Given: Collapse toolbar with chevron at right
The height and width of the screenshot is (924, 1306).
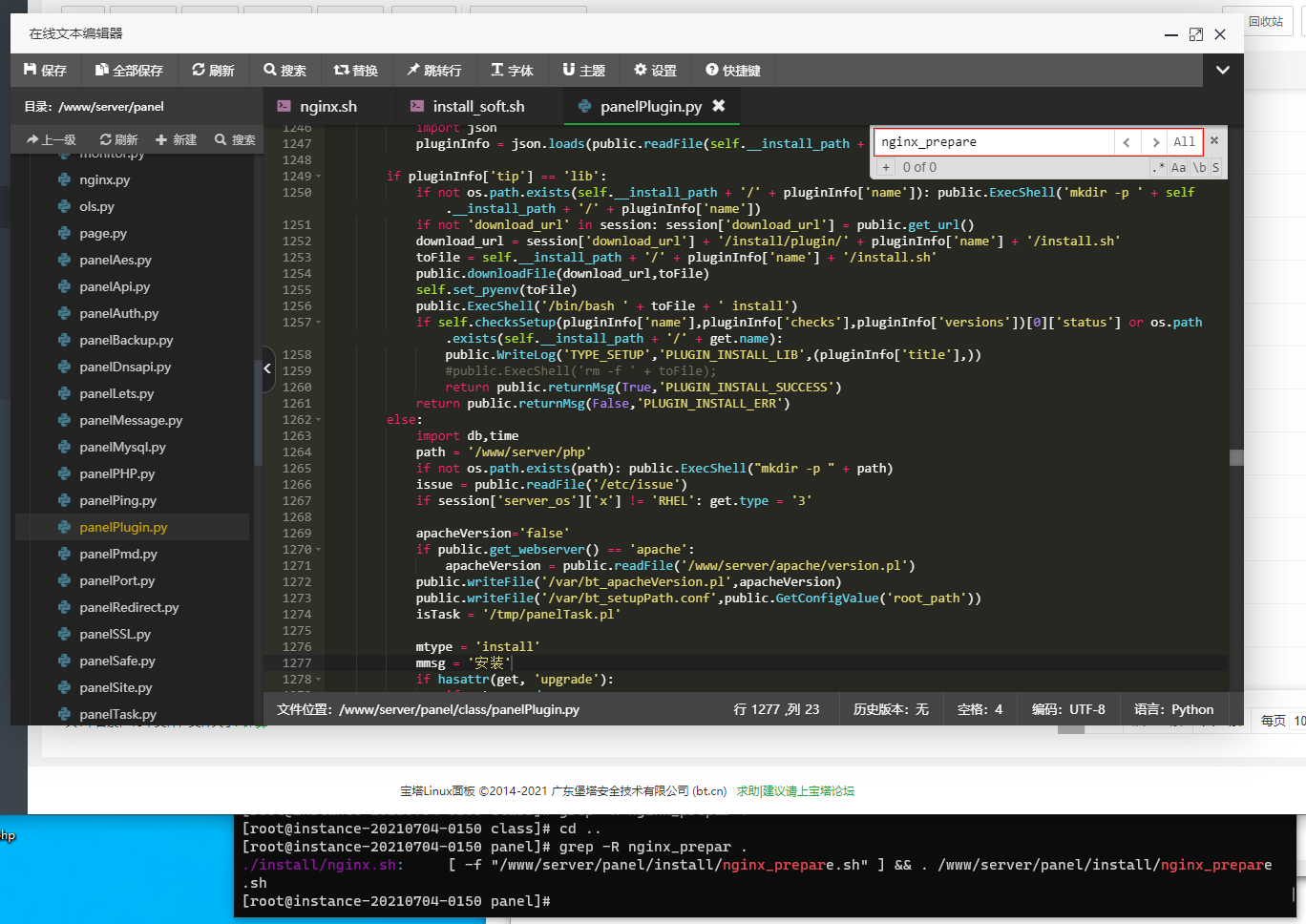Looking at the screenshot, I should 1222,70.
